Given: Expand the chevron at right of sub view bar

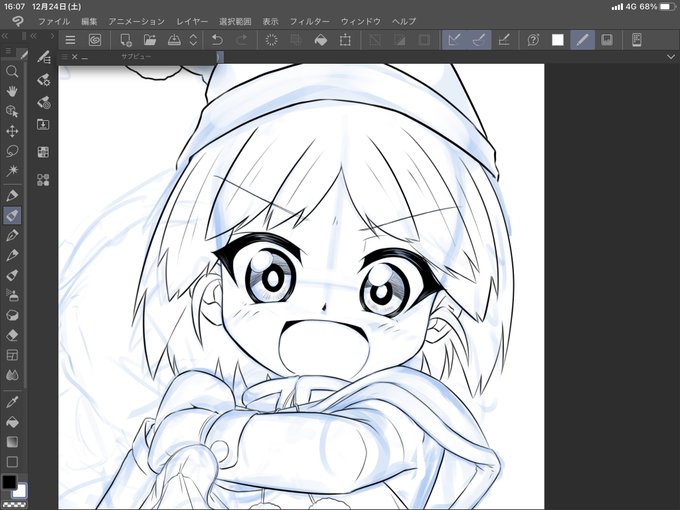Looking at the screenshot, I should (670, 57).
